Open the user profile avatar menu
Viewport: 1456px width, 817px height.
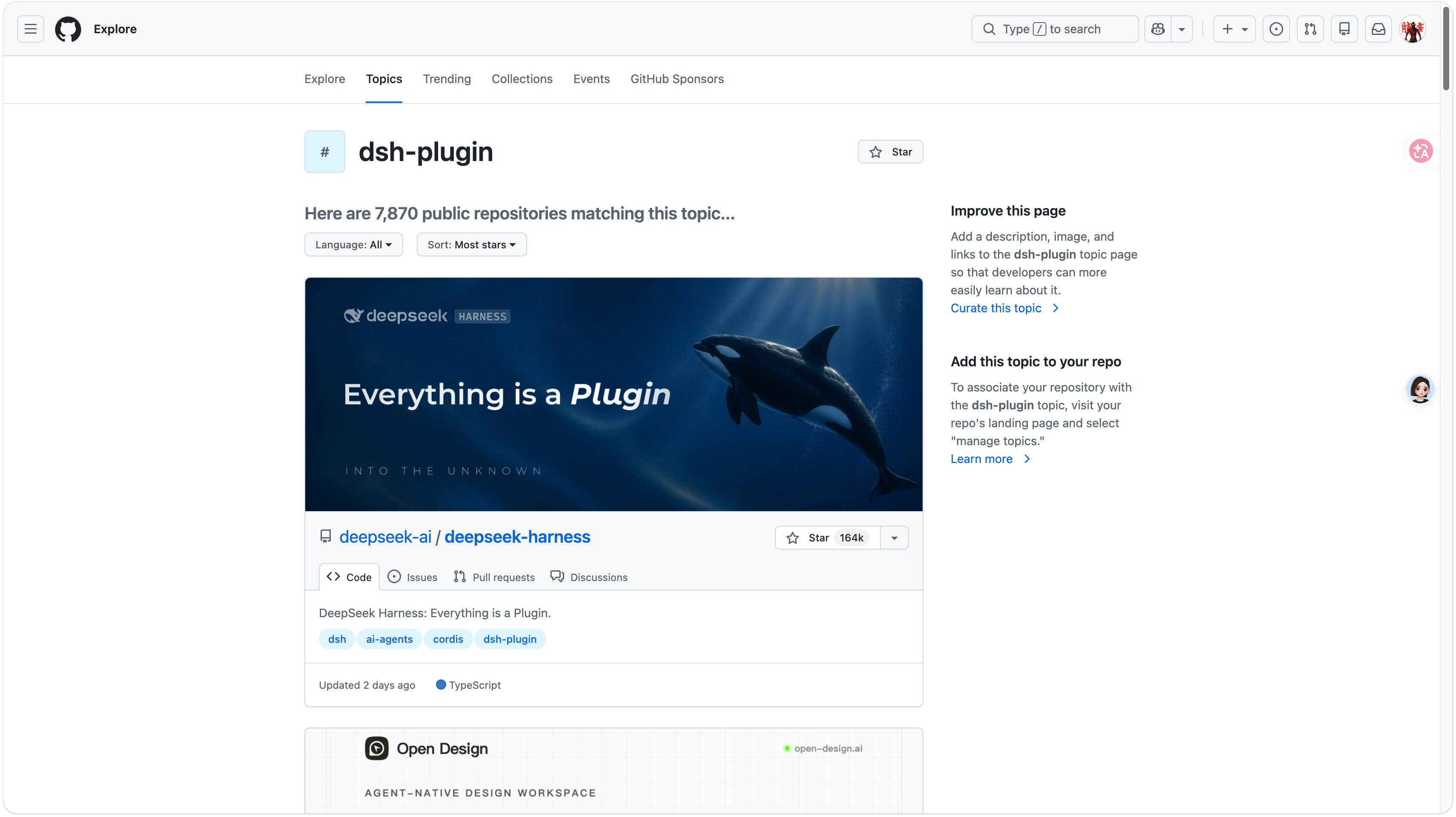(x=1413, y=29)
